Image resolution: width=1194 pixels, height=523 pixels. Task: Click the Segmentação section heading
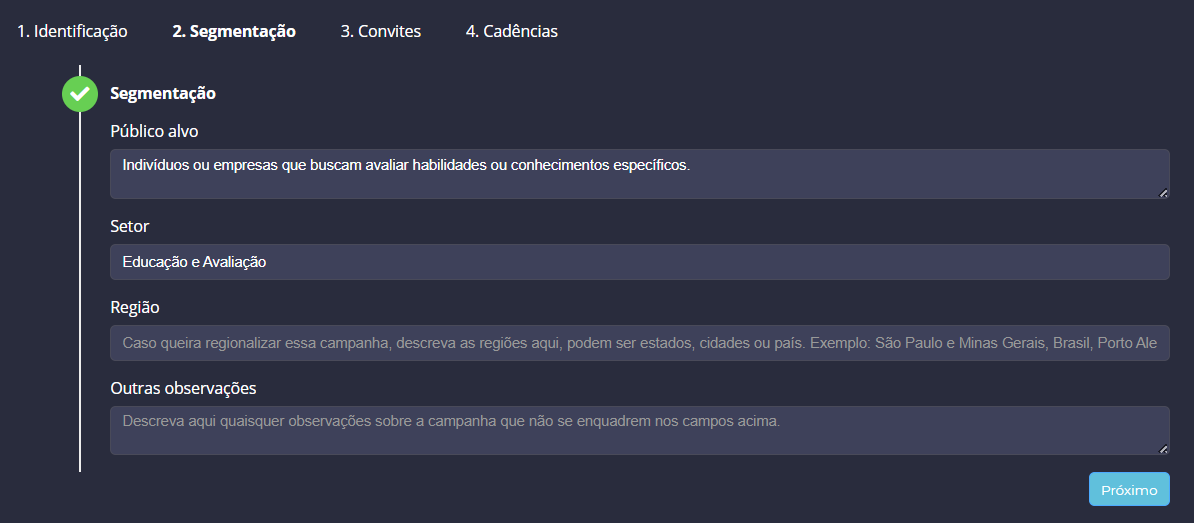click(x=163, y=94)
